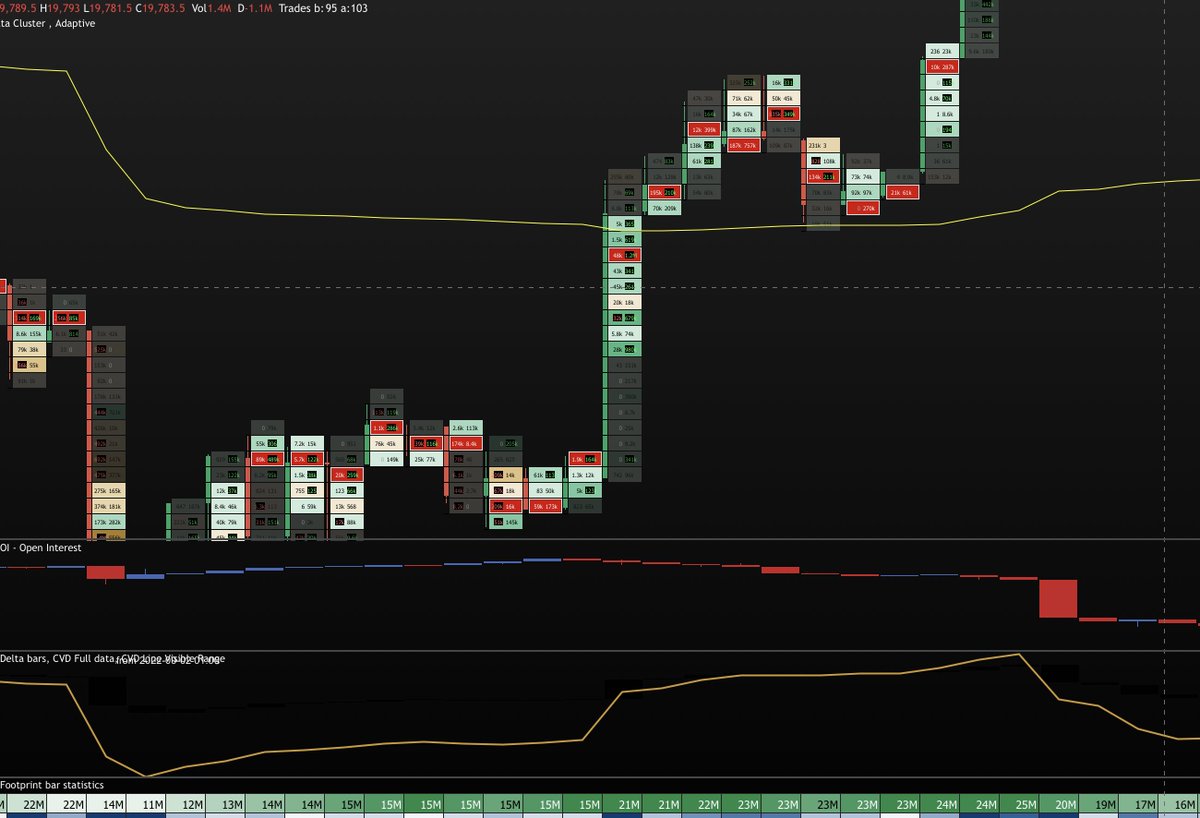This screenshot has height=818, width=1200.
Task: Click the red 59k 173k footprint cell
Action: pyautogui.click(x=545, y=507)
